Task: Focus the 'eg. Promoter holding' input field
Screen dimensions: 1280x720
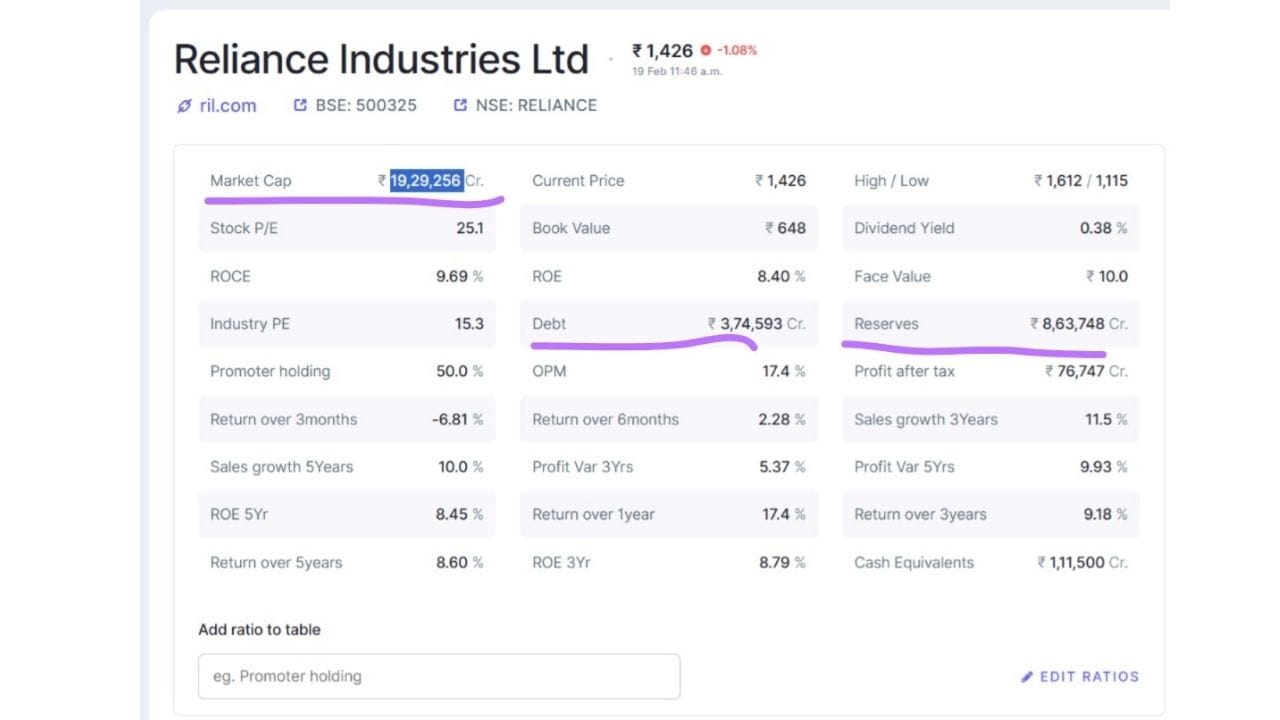Action: [439, 676]
